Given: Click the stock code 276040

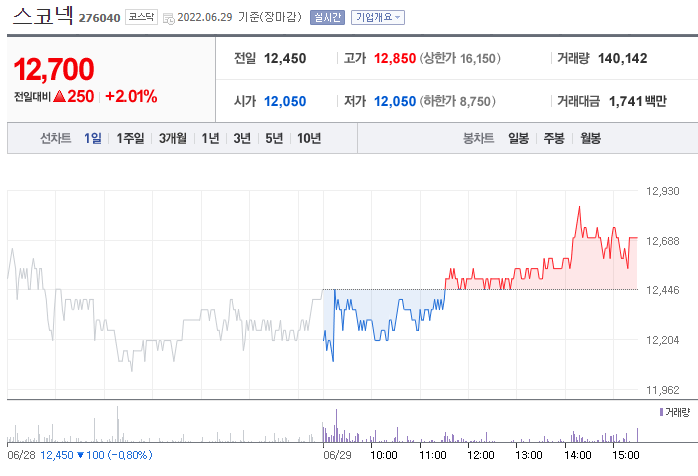Looking at the screenshot, I should tap(99, 18).
